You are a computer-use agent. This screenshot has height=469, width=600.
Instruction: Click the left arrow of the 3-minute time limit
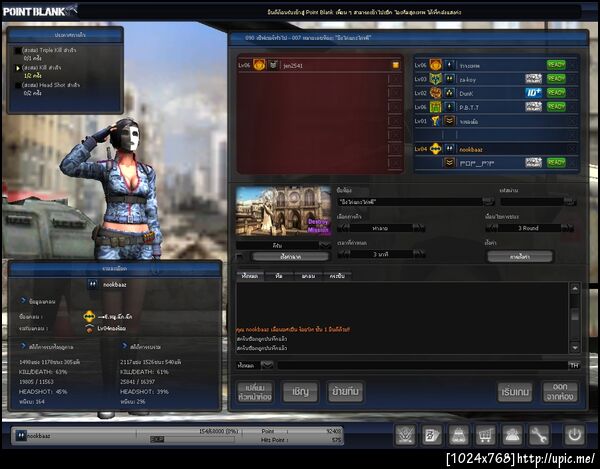click(x=344, y=254)
